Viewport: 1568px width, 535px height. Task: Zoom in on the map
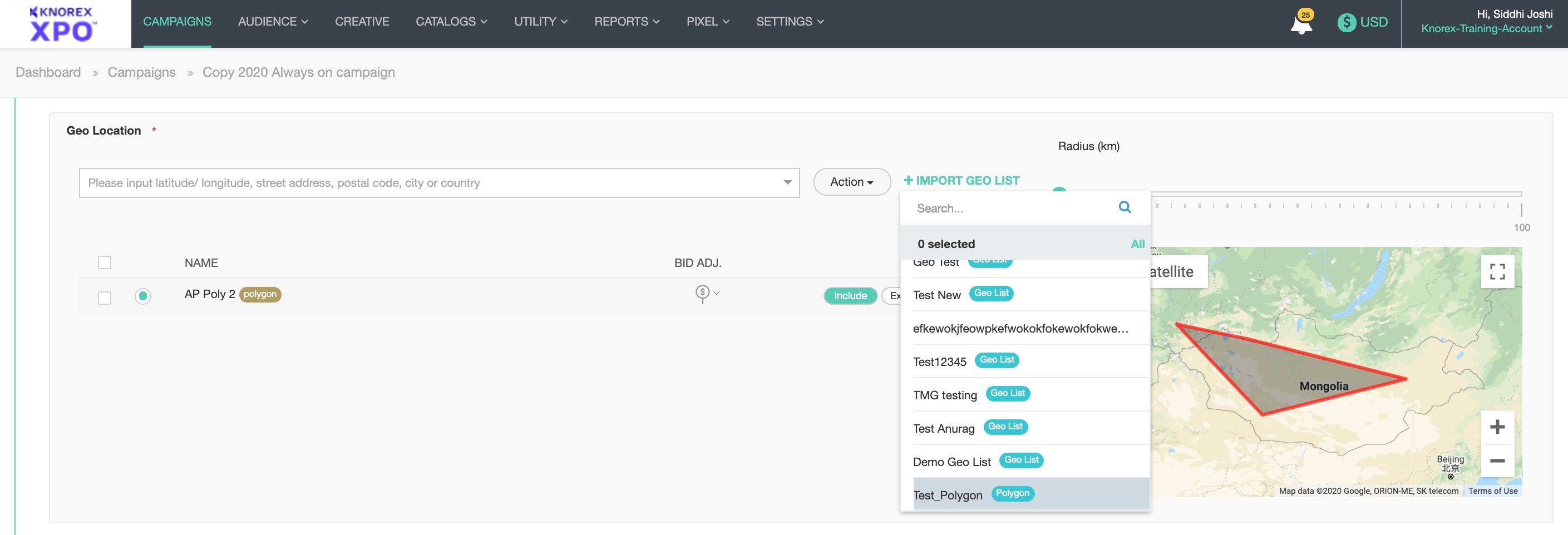point(1497,427)
